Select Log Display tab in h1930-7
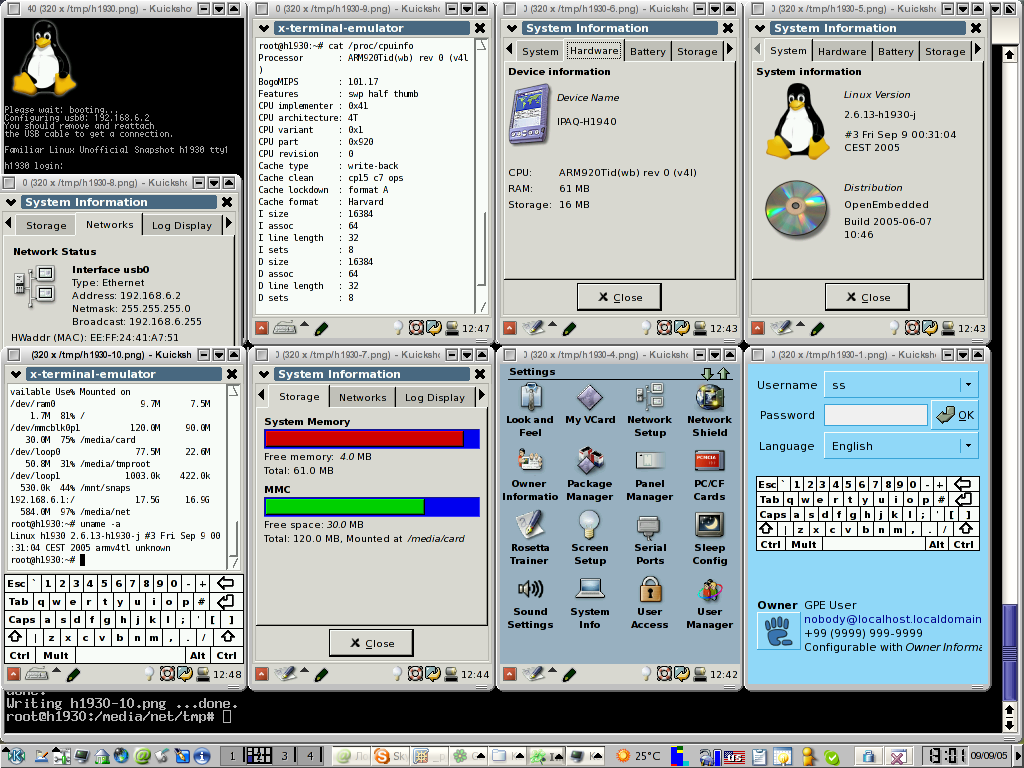 434,397
